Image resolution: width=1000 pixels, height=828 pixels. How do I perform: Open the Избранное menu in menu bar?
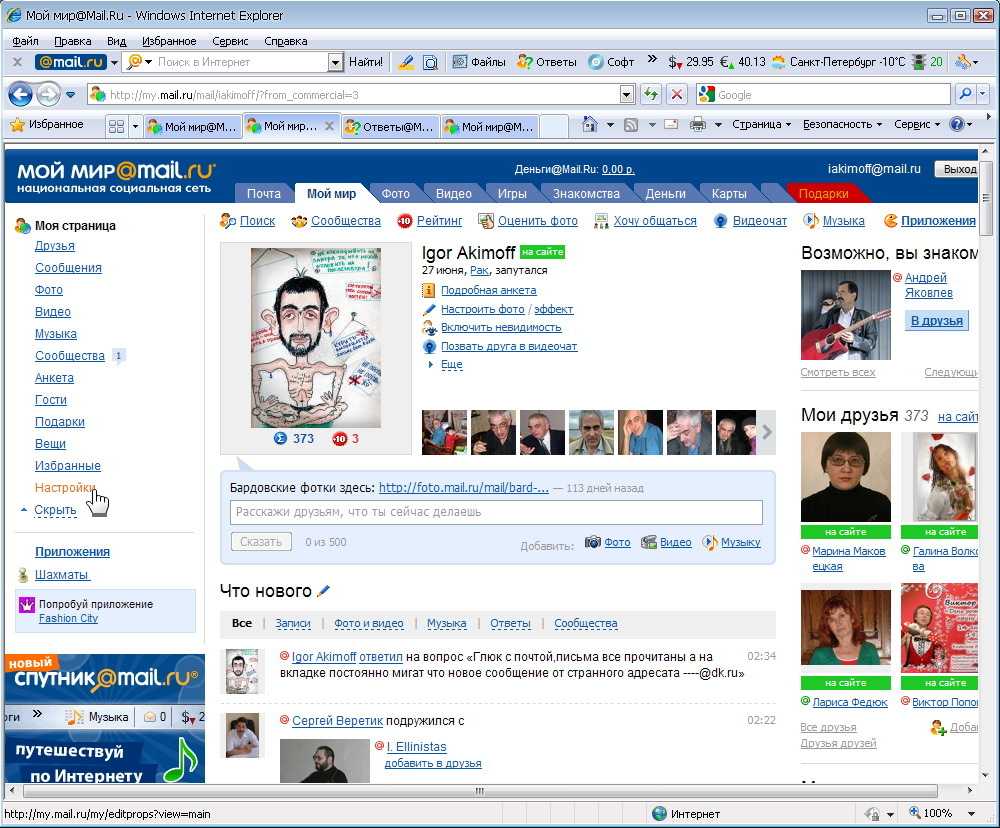point(169,41)
